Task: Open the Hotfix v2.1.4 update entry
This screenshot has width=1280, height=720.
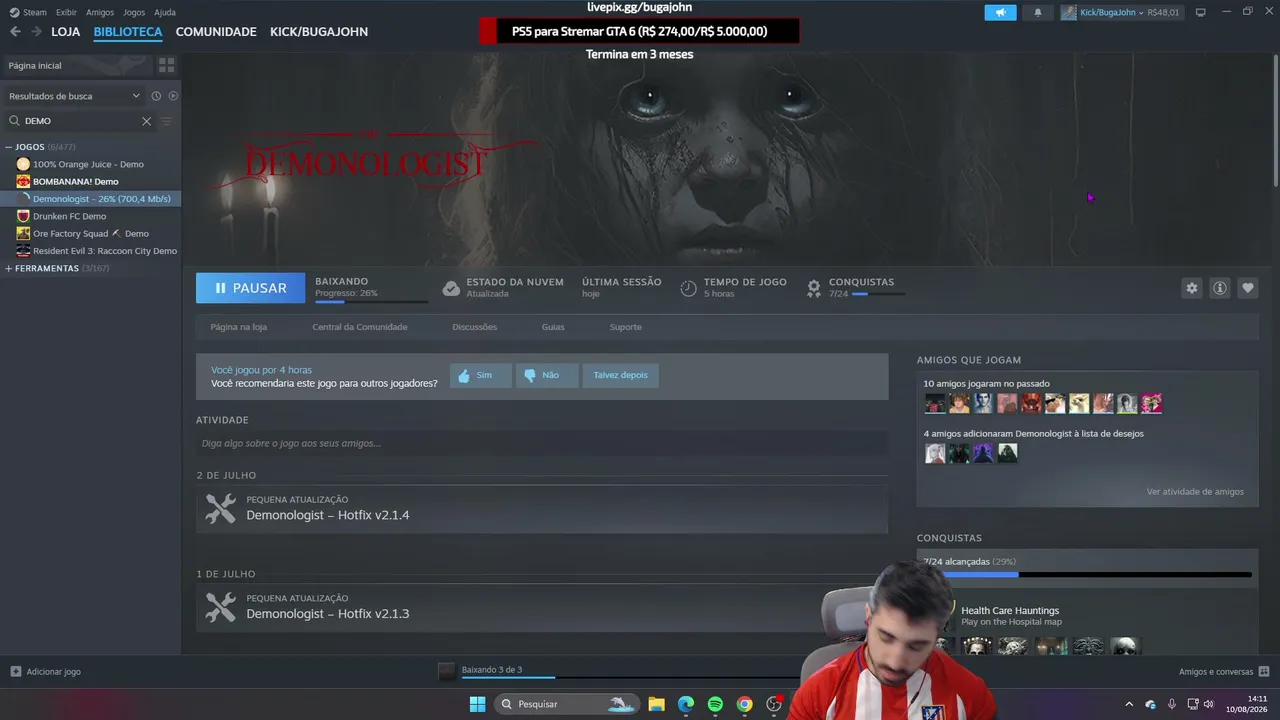Action: point(542,509)
